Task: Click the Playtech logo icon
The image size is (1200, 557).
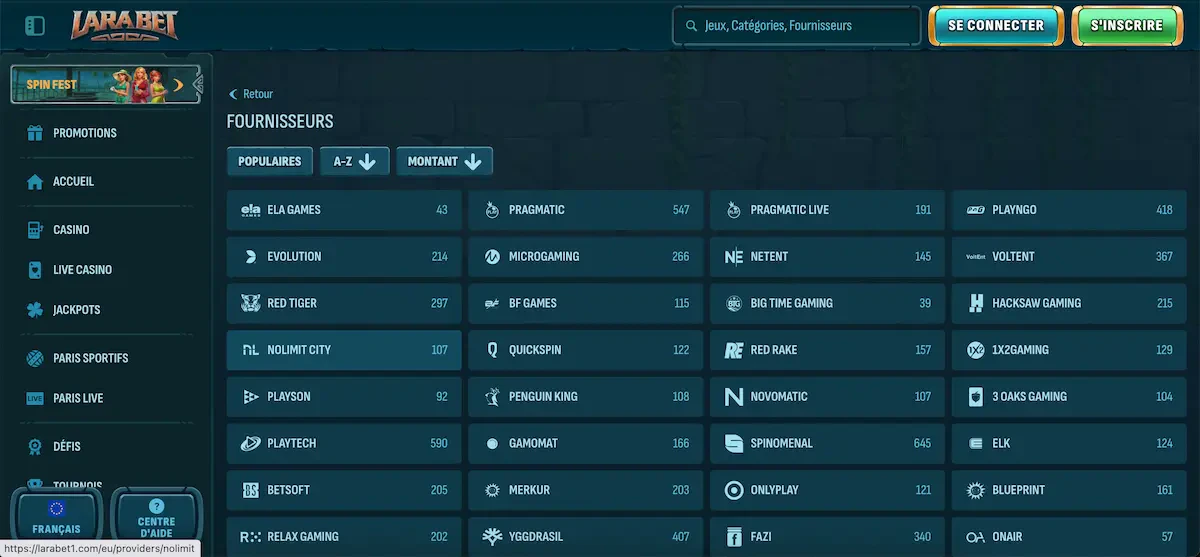Action: (x=250, y=443)
